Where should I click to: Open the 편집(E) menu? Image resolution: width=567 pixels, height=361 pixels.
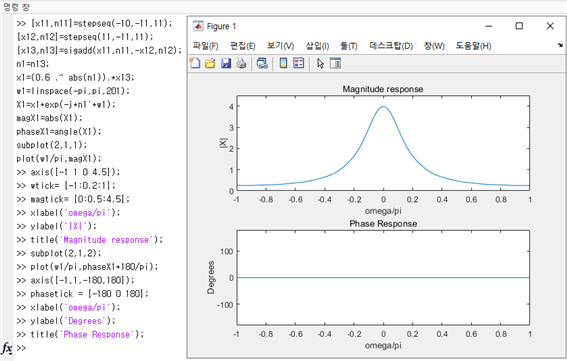[243, 46]
